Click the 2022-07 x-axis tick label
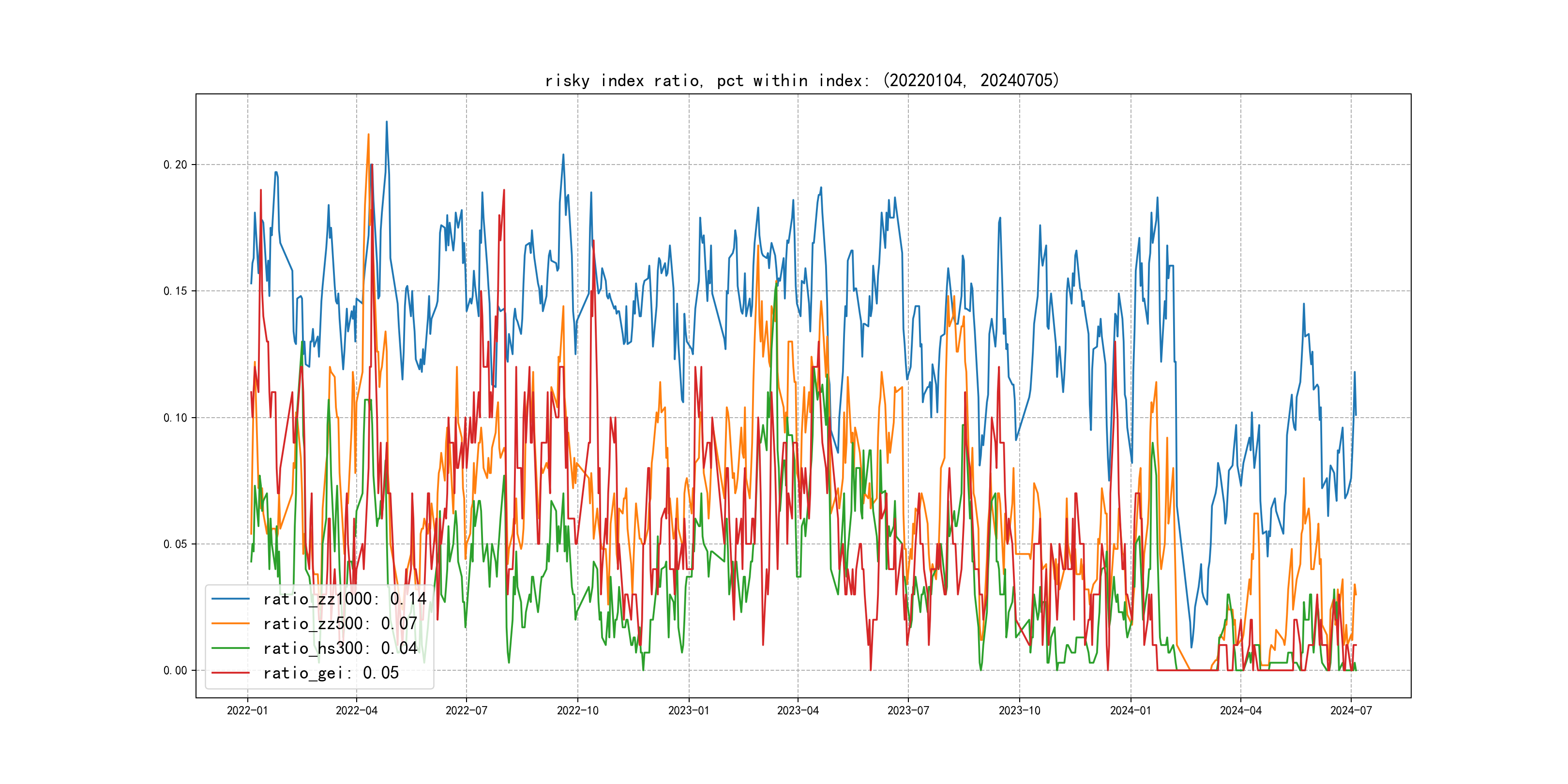This screenshot has width=1568, height=784. click(466, 710)
